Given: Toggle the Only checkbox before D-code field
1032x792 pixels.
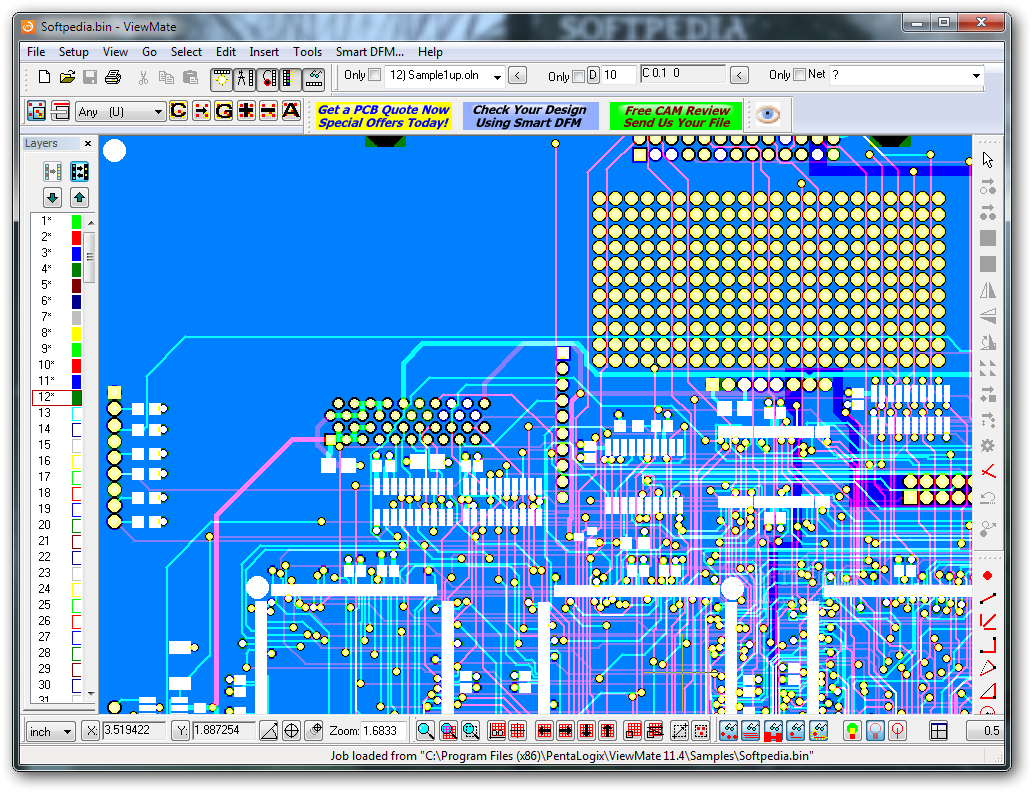Looking at the screenshot, I should (578, 76).
